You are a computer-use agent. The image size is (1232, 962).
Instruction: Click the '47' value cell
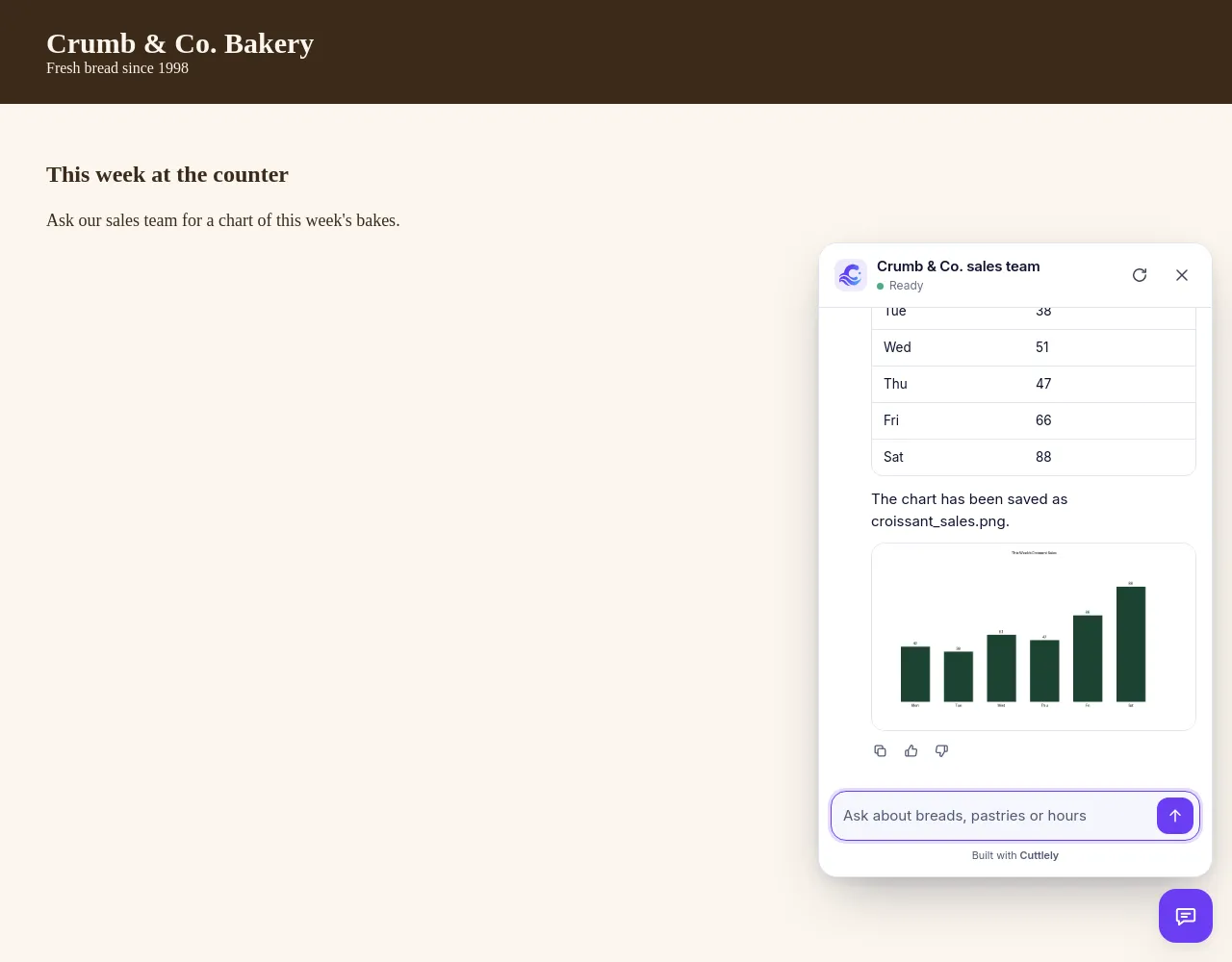(x=1110, y=384)
